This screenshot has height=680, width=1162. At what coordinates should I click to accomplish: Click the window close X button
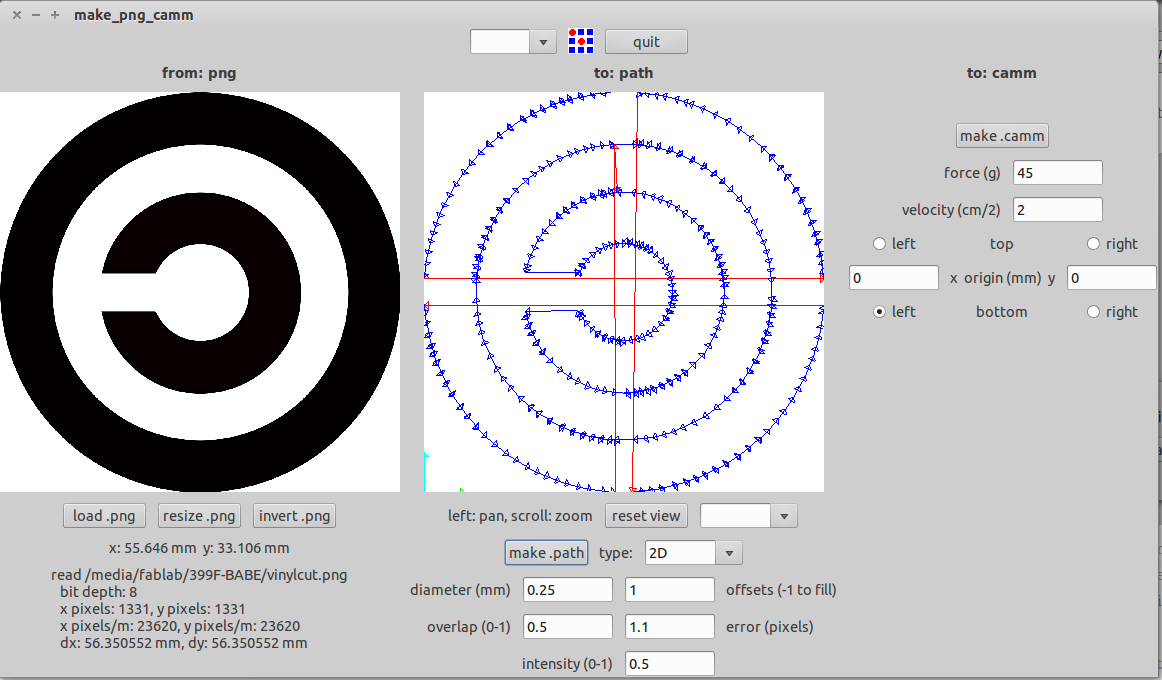17,15
